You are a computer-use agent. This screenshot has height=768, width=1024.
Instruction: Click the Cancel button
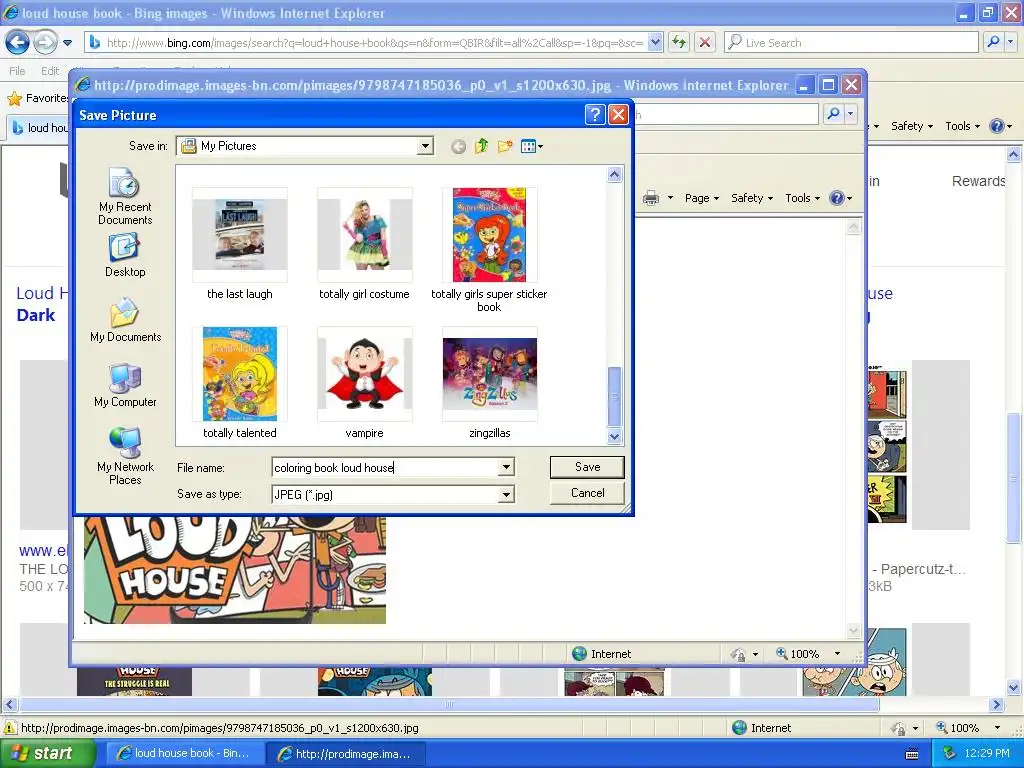coord(587,493)
